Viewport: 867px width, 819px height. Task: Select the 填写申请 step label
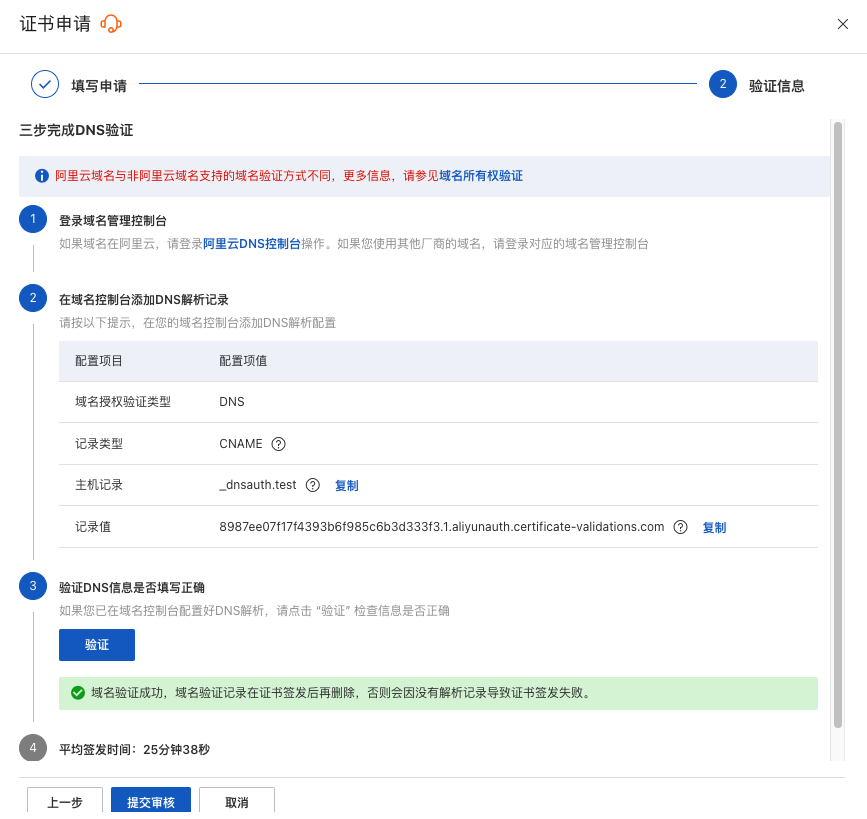click(x=99, y=86)
